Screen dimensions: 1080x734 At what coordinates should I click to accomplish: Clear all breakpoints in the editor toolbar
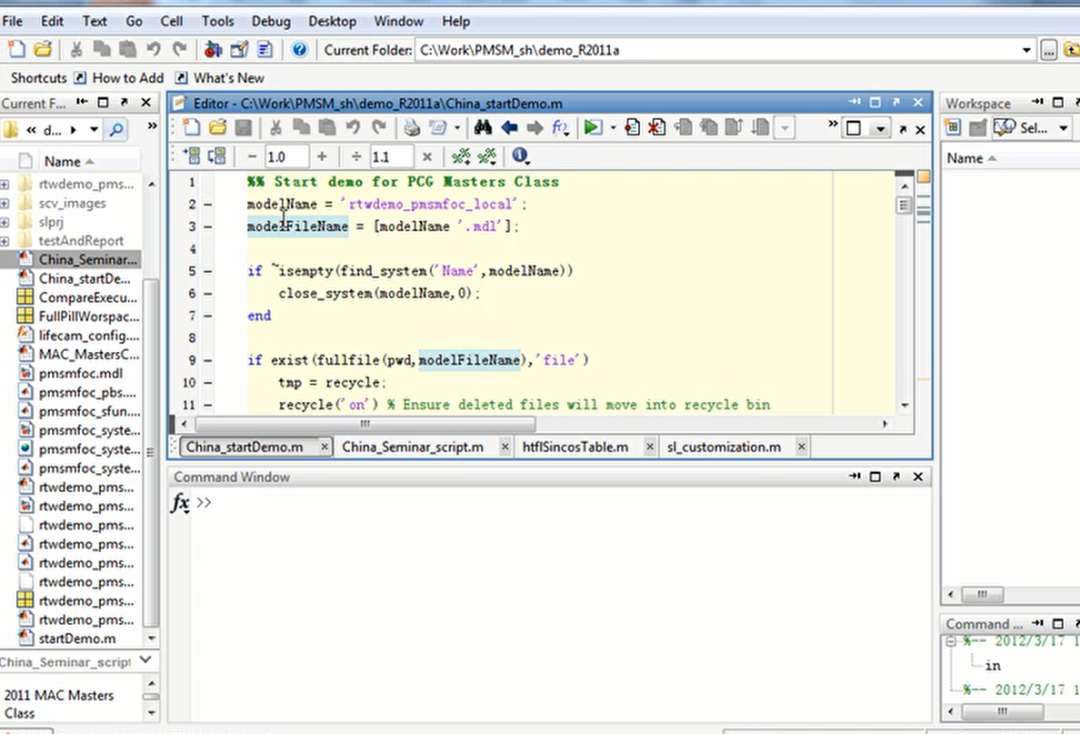click(657, 128)
